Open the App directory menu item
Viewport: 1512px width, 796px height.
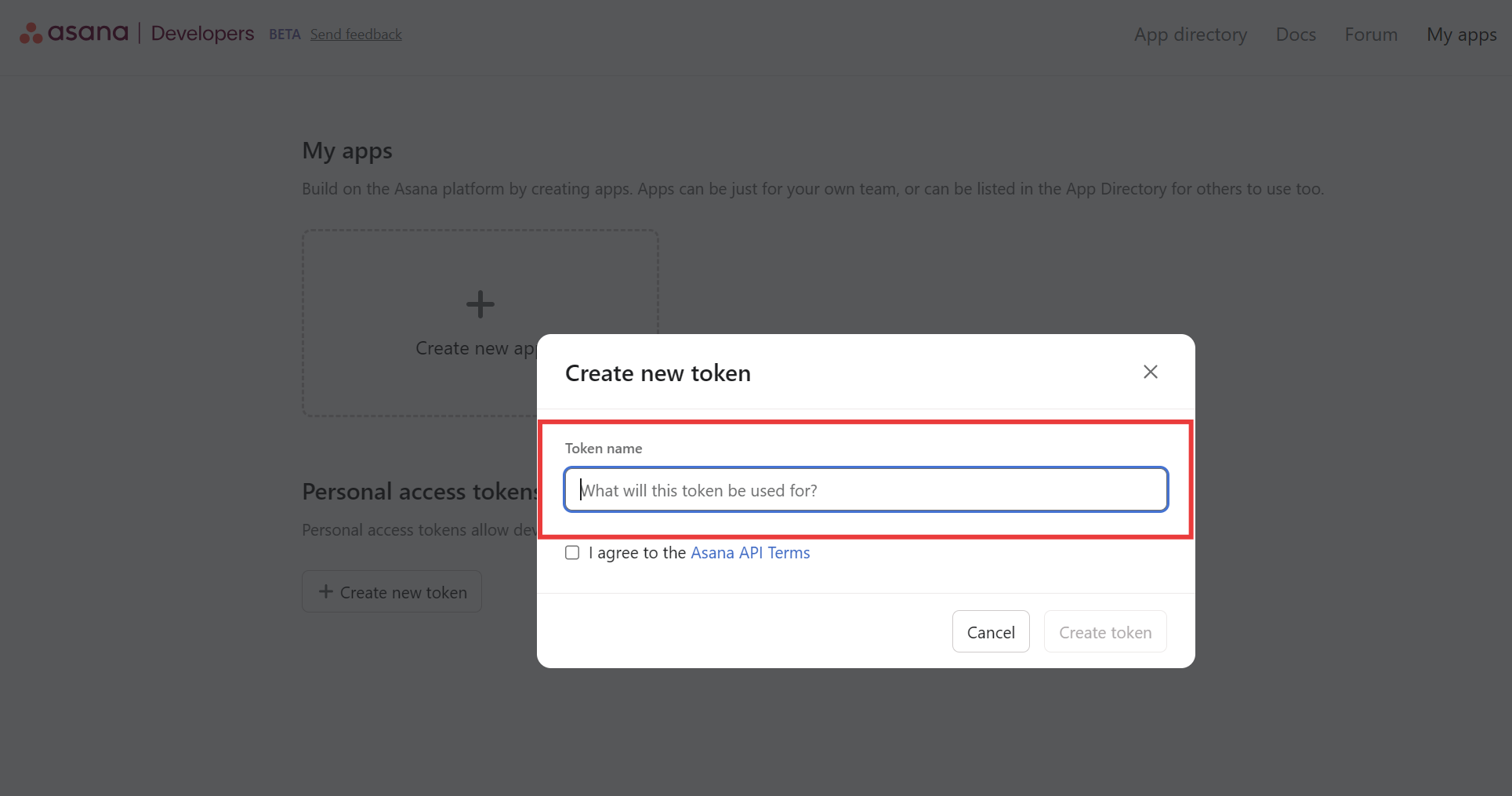[1190, 35]
